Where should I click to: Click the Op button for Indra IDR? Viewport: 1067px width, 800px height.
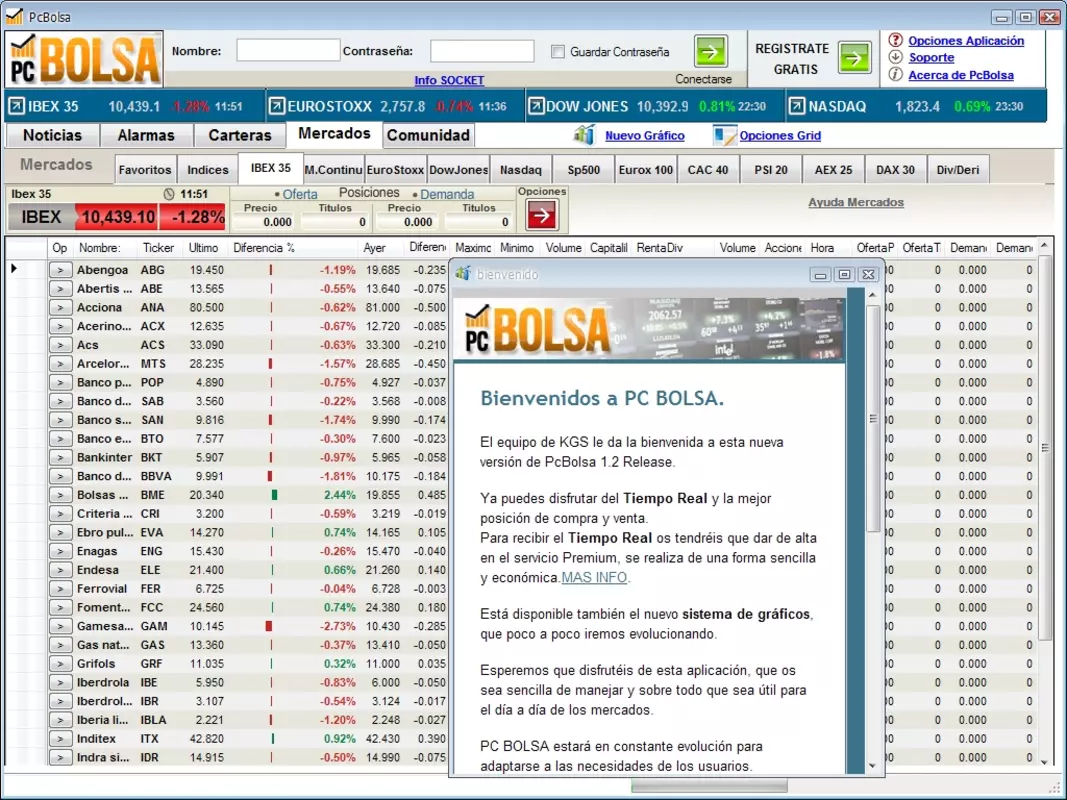(60, 758)
